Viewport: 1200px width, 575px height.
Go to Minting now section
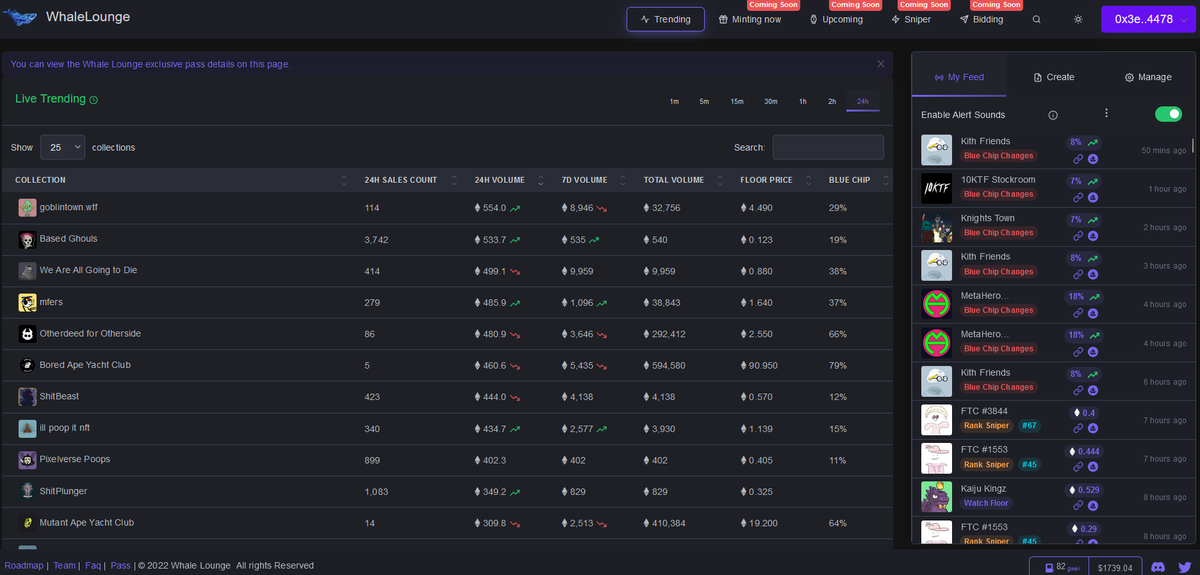point(750,19)
